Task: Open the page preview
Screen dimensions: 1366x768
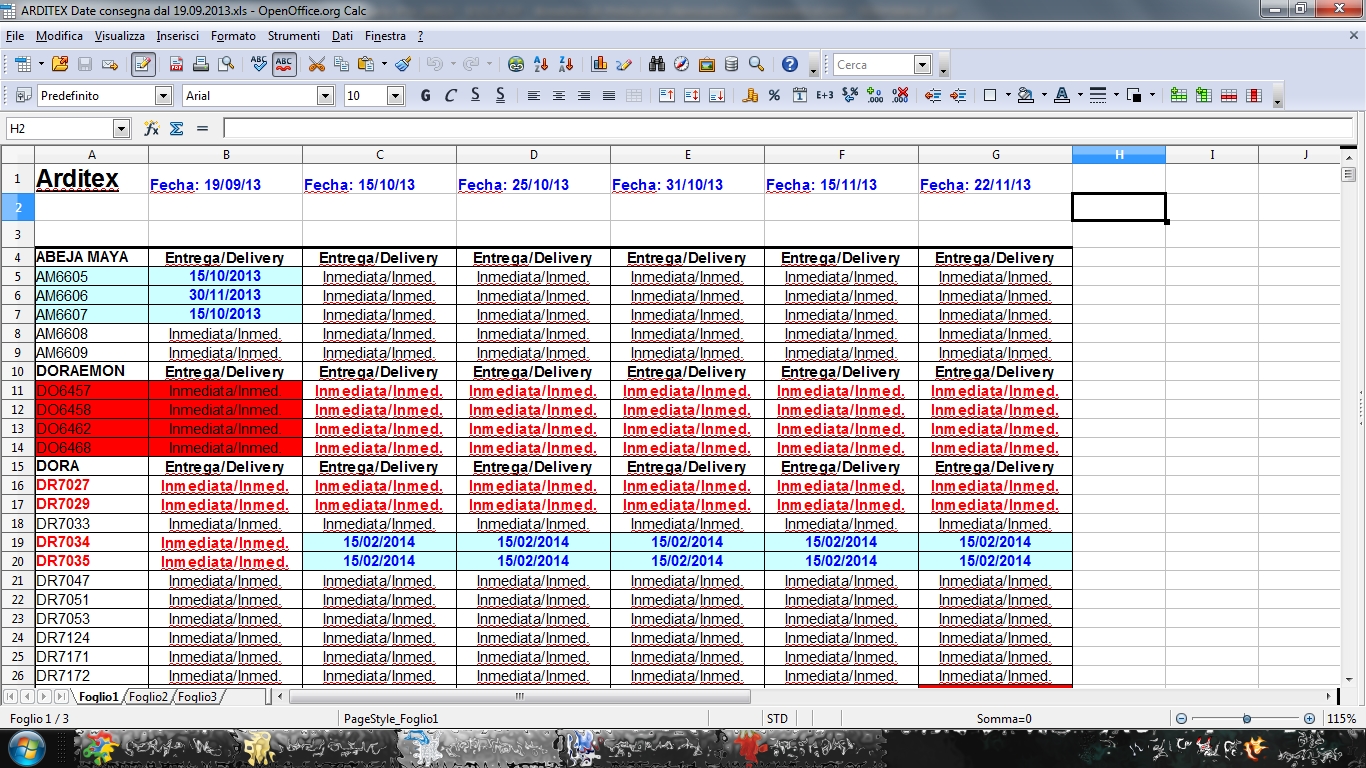Action: [226, 65]
